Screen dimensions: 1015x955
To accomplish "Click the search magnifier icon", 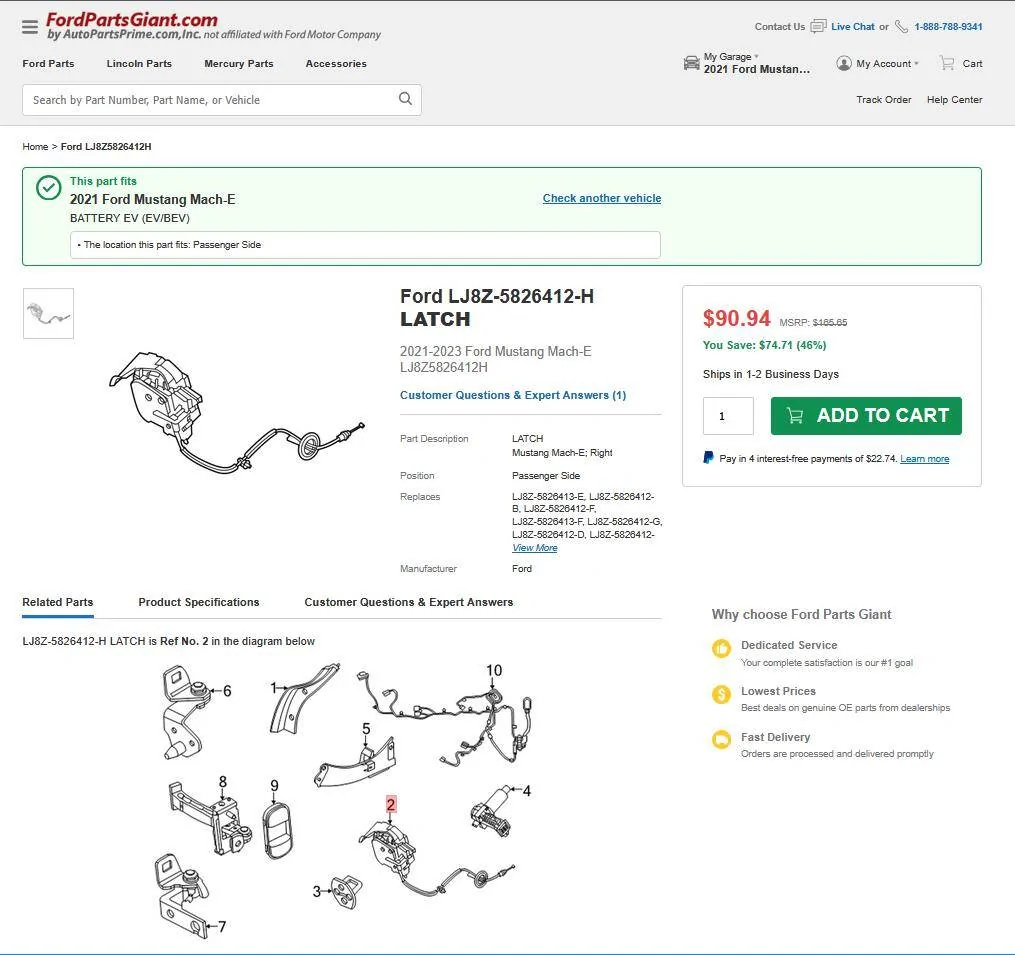I will click(x=405, y=99).
